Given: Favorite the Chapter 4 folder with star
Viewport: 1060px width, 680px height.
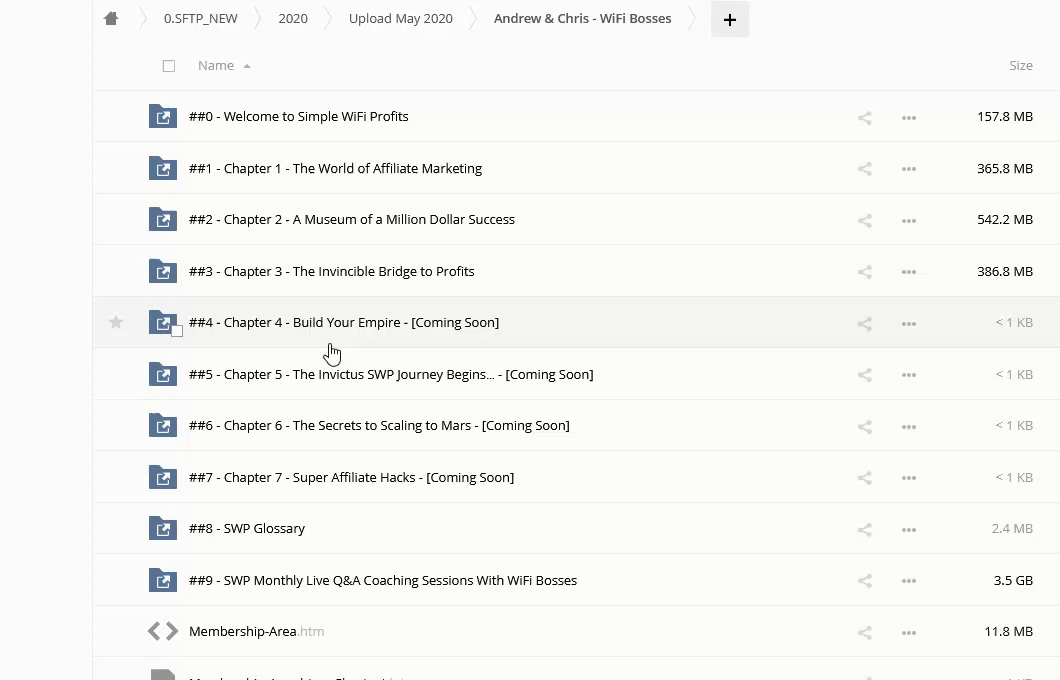Looking at the screenshot, I should point(116,323).
